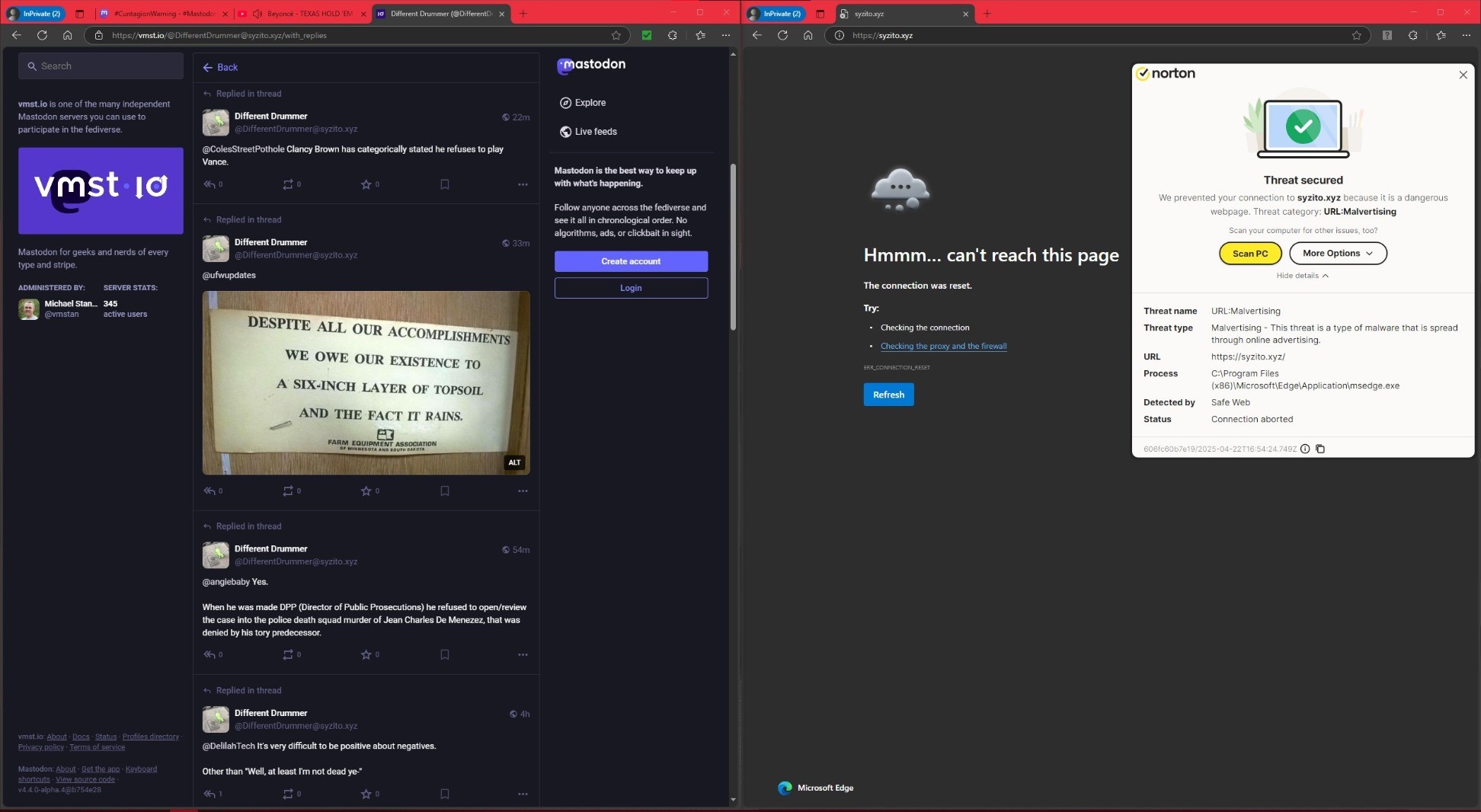Image resolution: width=1481 pixels, height=812 pixels.
Task: Open more menu on the @angiebaby post
Action: (523, 655)
